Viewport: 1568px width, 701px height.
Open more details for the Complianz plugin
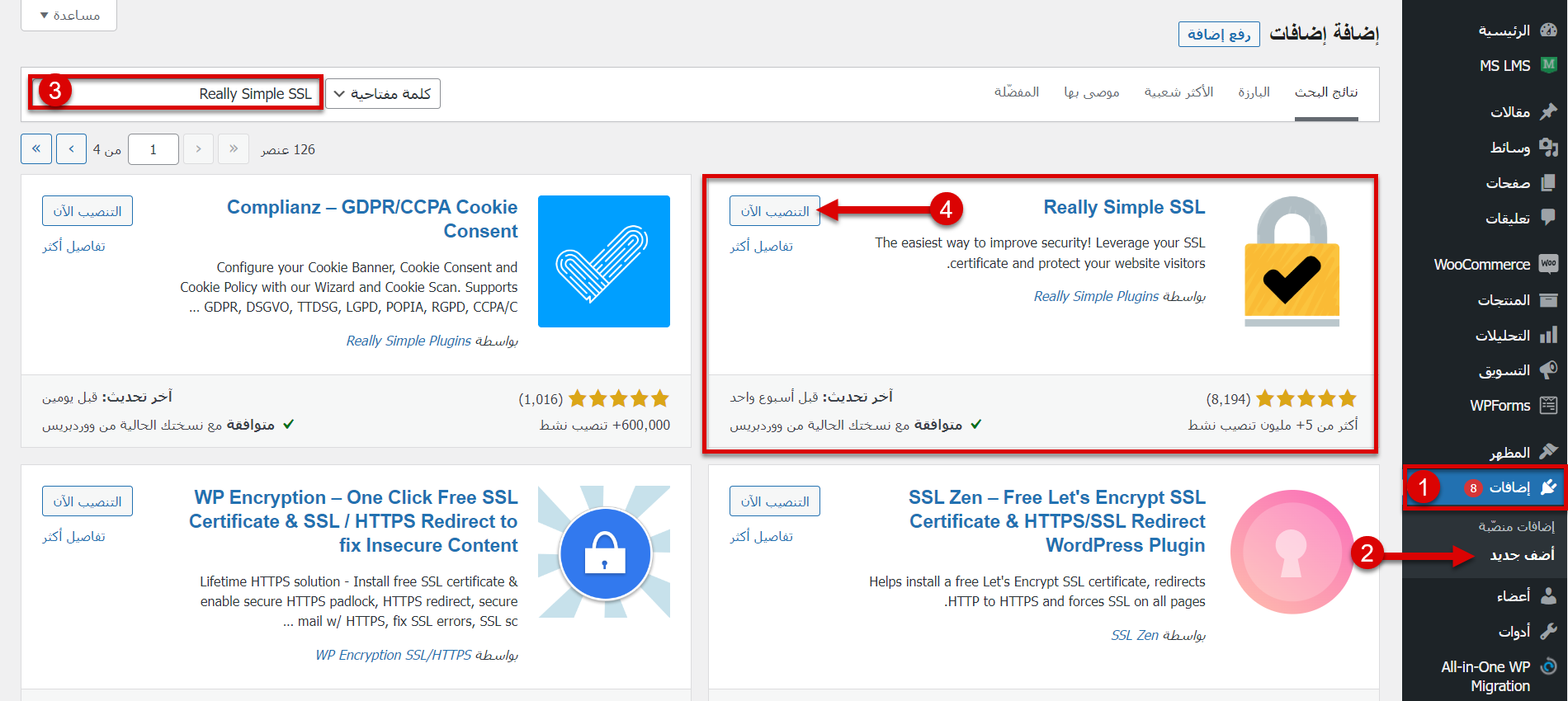pos(74,247)
